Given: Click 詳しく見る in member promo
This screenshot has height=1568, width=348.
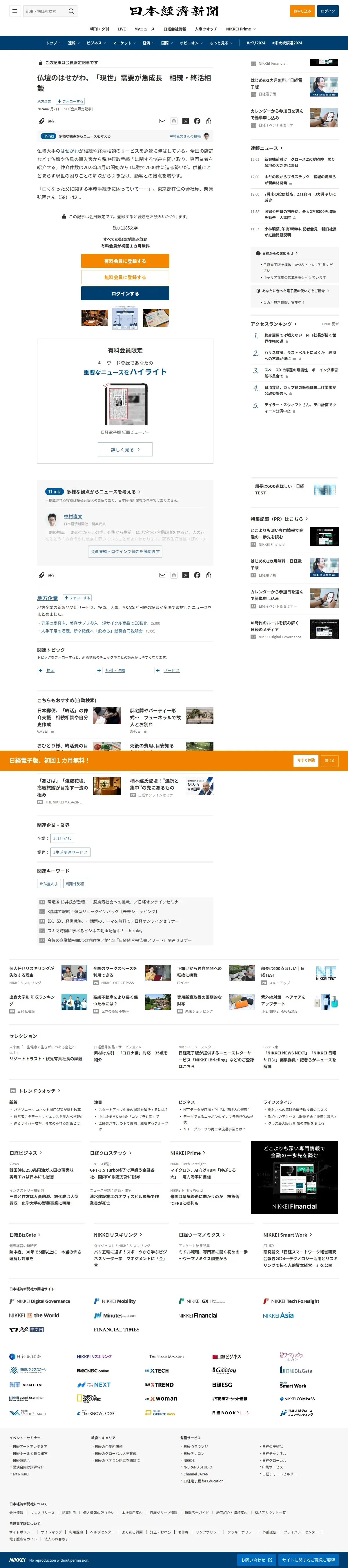Looking at the screenshot, I should point(125,450).
